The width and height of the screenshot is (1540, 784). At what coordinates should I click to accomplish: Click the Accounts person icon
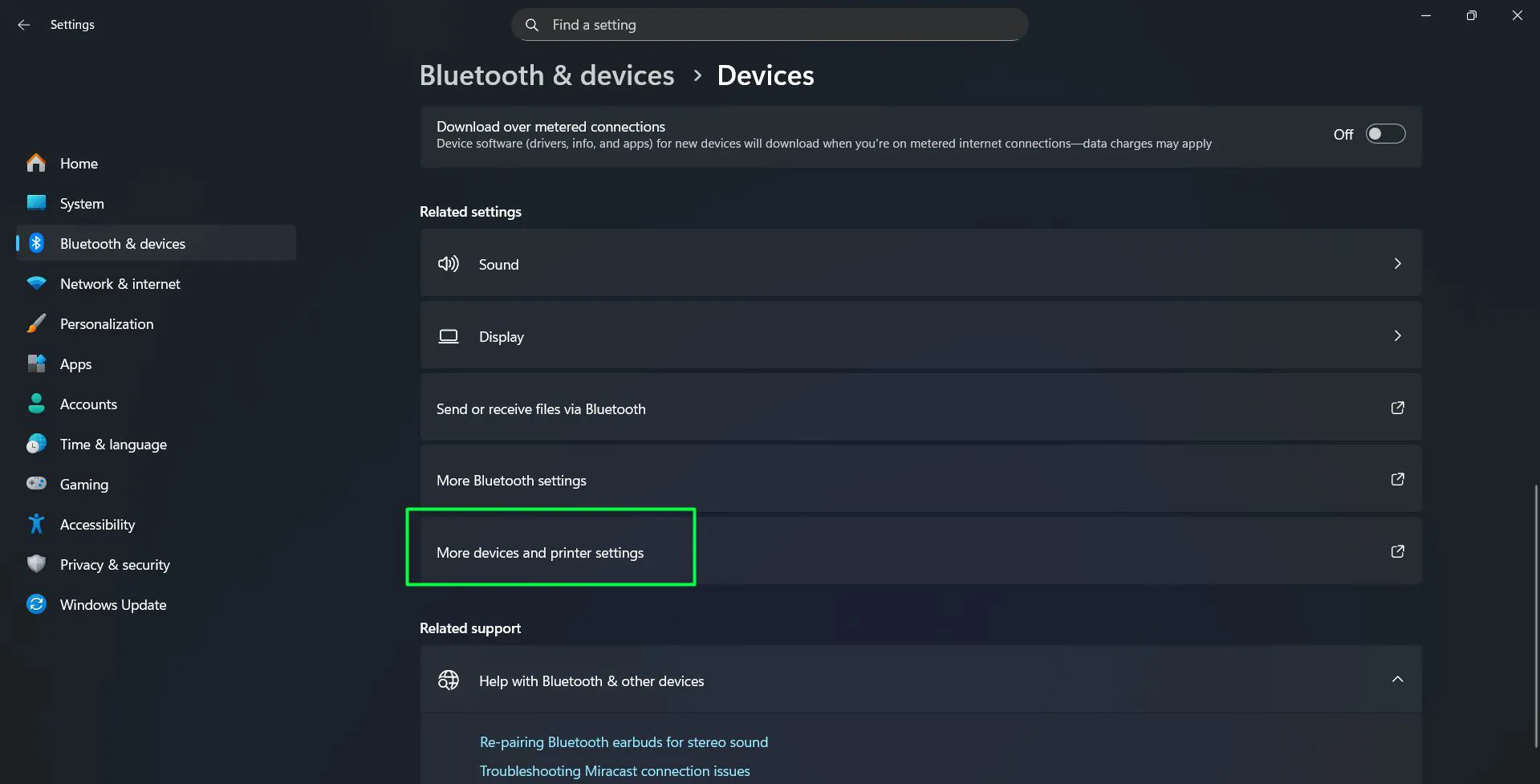tap(37, 404)
